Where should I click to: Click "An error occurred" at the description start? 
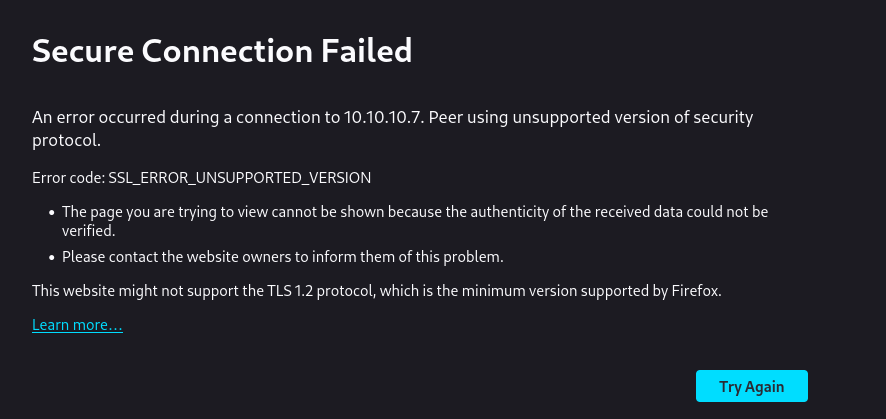tap(95, 118)
